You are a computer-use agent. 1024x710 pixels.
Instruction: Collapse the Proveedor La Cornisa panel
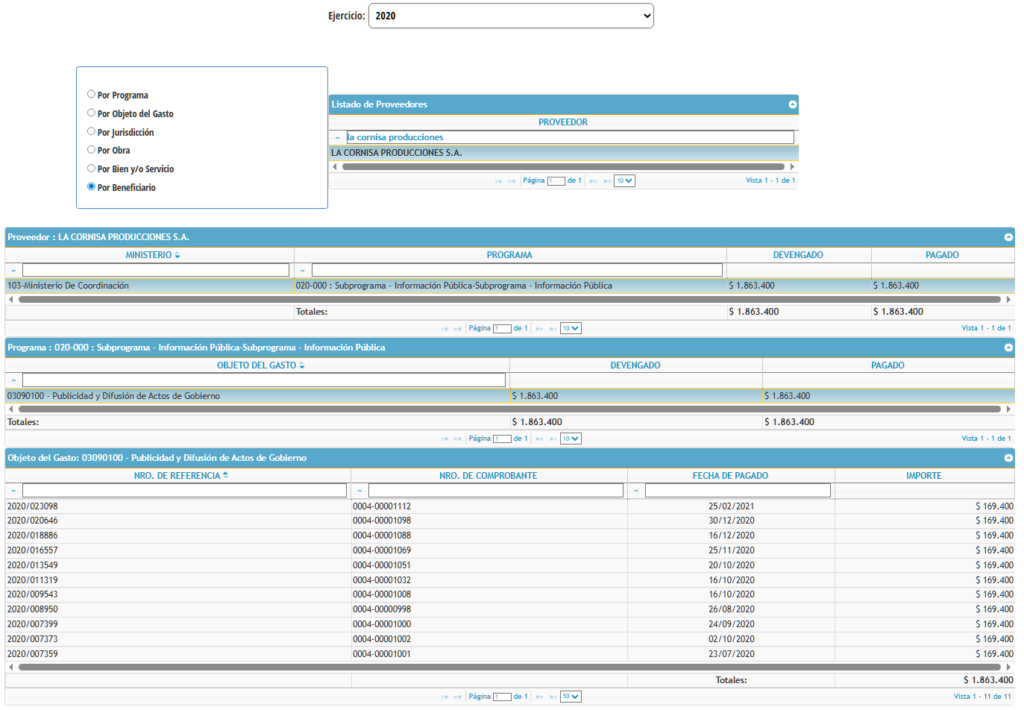[x=1008, y=237]
